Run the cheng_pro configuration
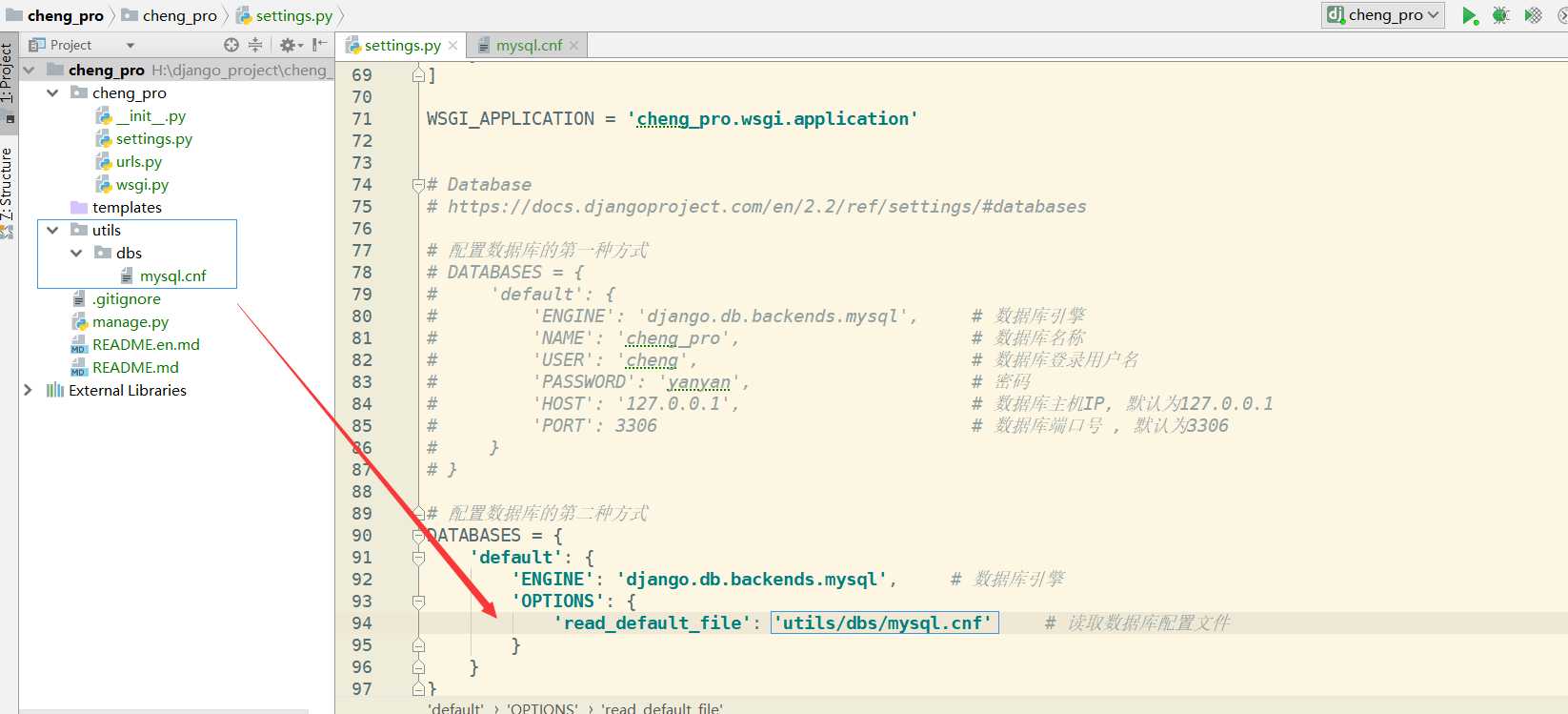Screen dimensions: 1568x714 click(x=1470, y=15)
